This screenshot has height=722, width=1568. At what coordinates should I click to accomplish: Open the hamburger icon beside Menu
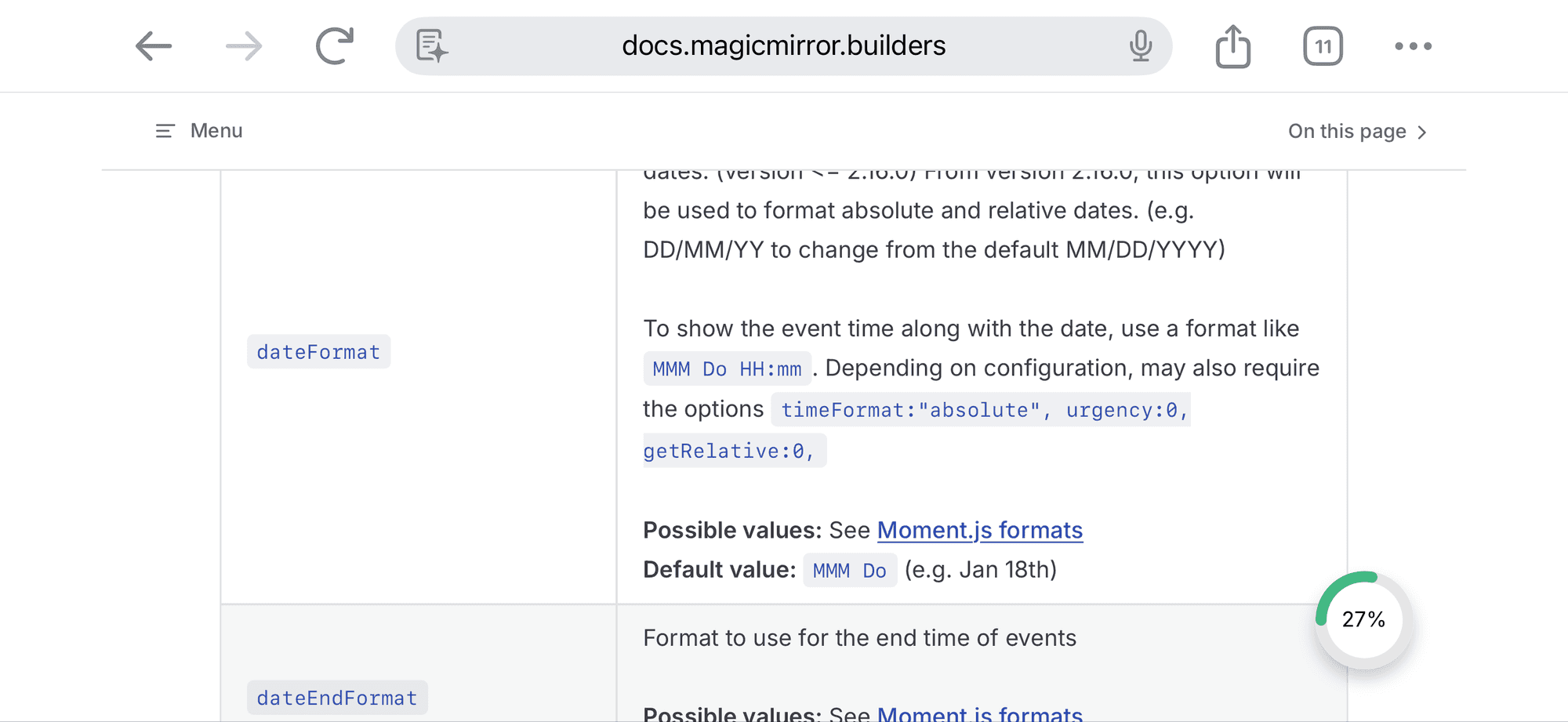(x=165, y=131)
